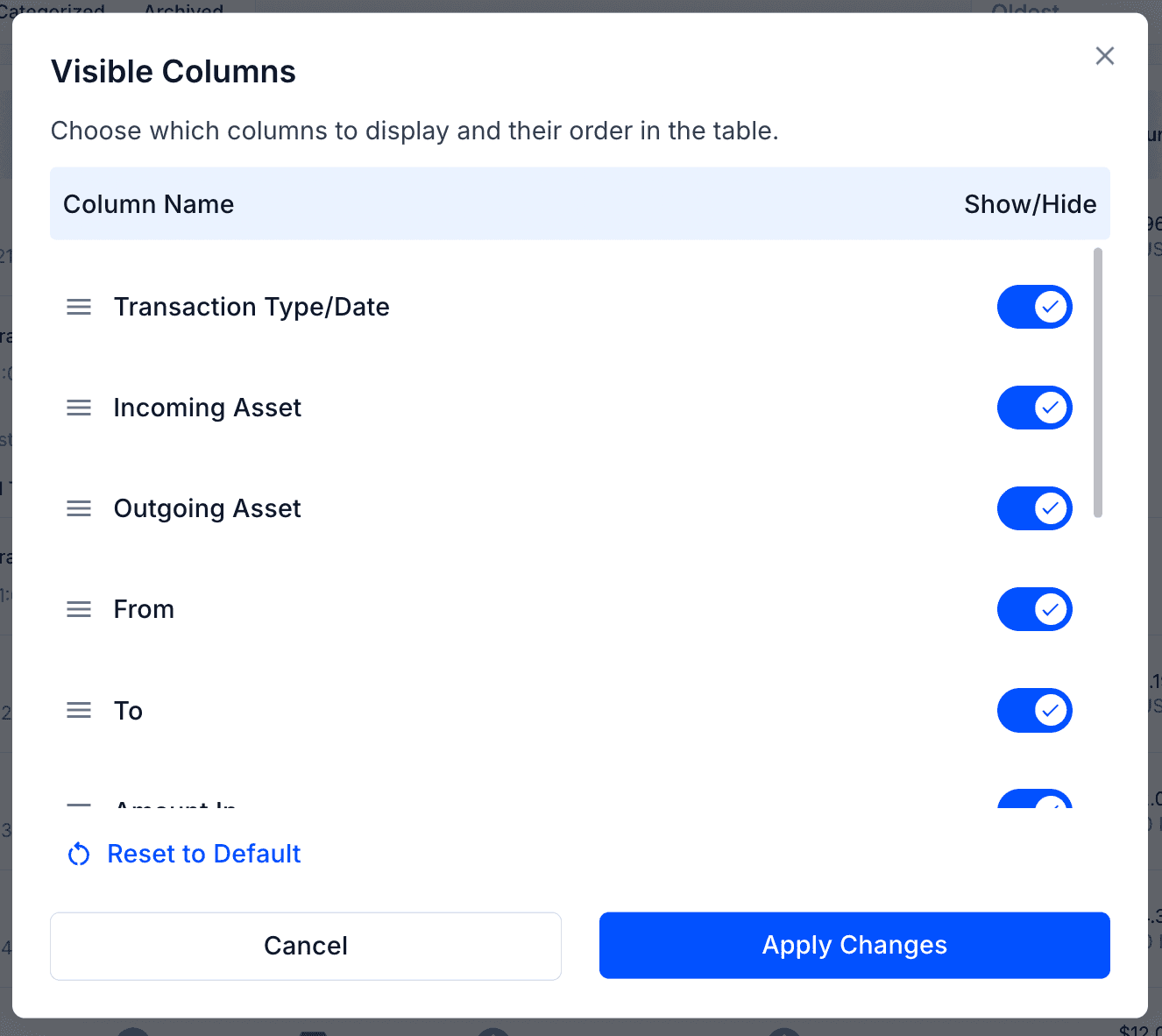
Task: Disable the Incoming Asset column toggle
Action: point(1035,408)
